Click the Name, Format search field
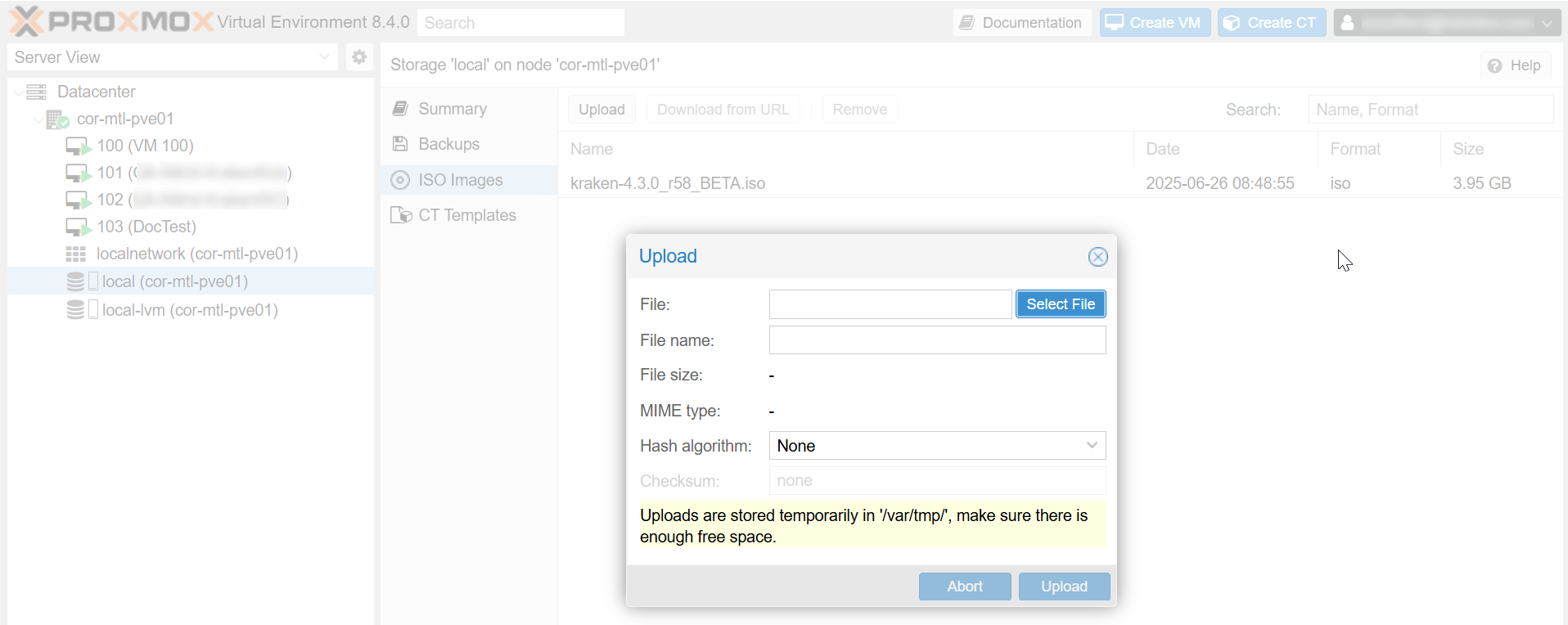The image size is (1568, 625). [x=1431, y=110]
